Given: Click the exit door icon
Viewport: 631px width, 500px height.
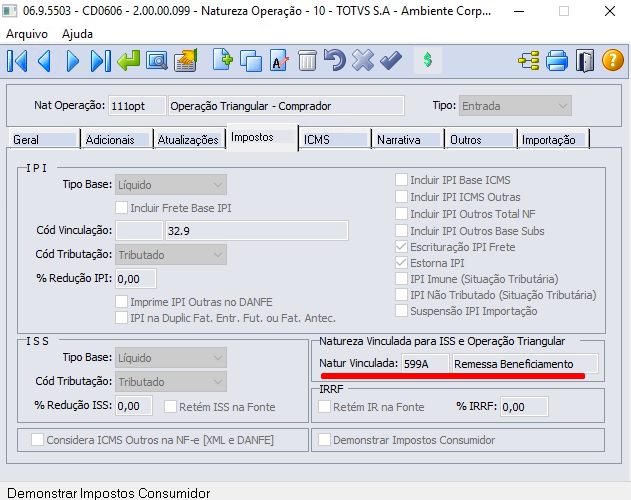Looking at the screenshot, I should pos(585,61).
